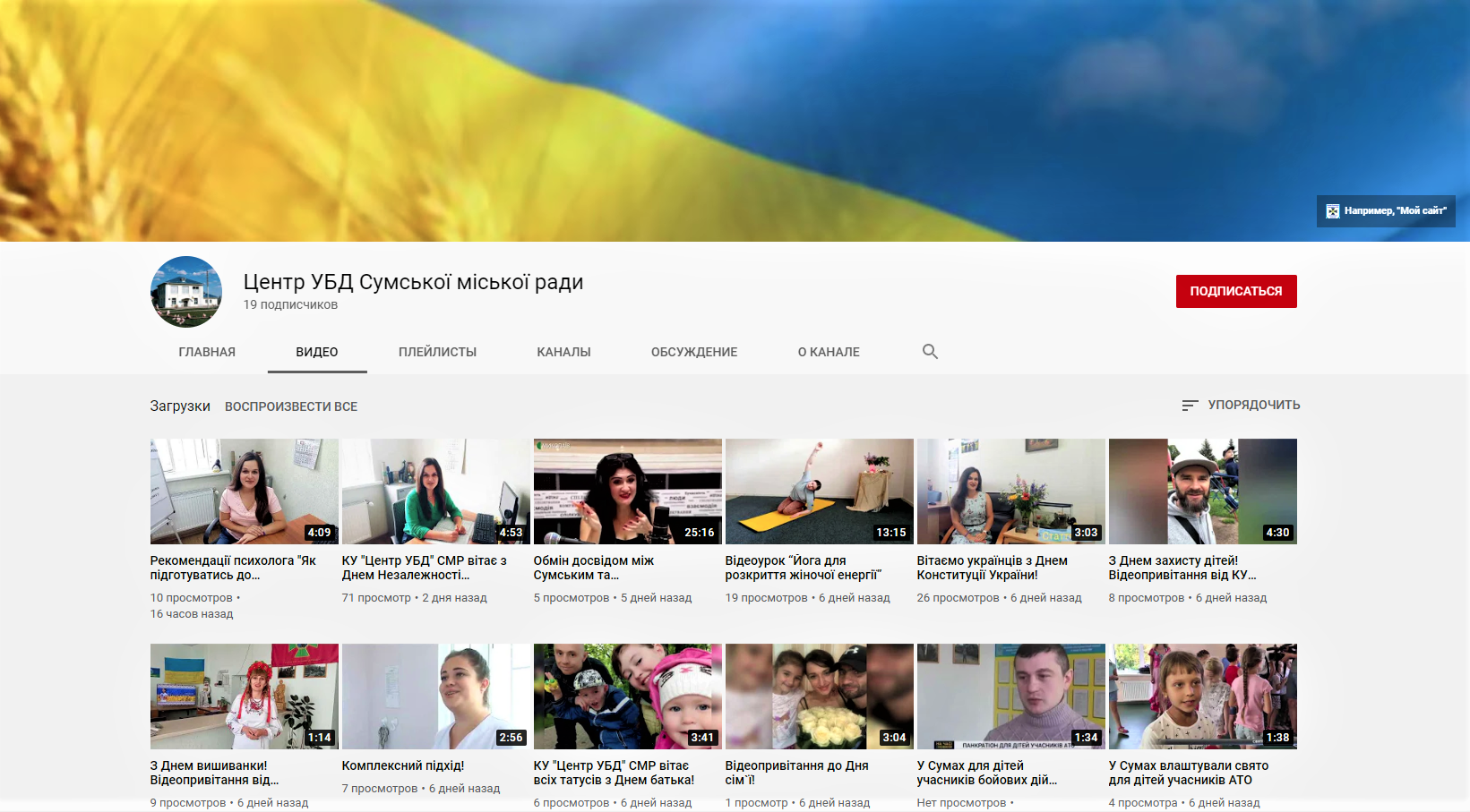Switch to the ГЛАВНАЯ tab
The height and width of the screenshot is (812, 1470).
click(207, 352)
